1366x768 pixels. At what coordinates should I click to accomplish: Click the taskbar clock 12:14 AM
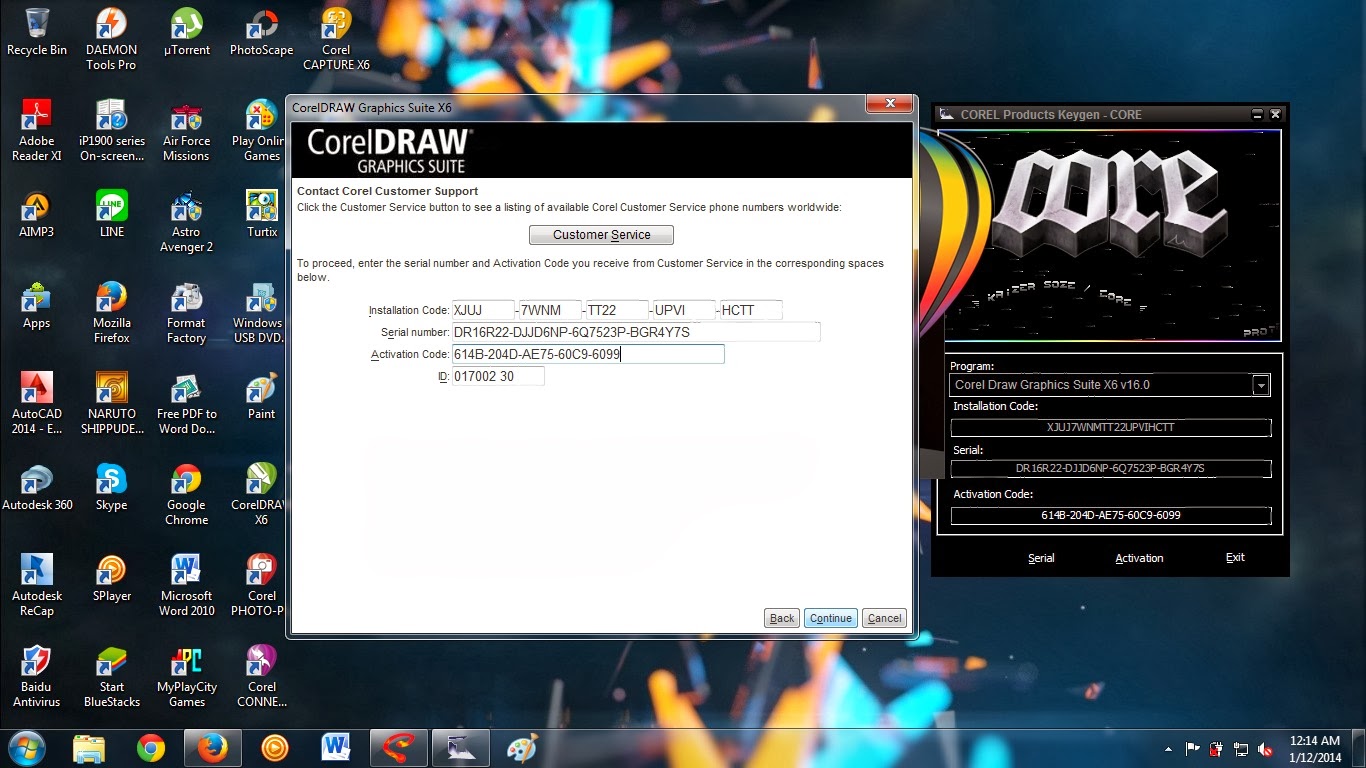pos(1315,749)
